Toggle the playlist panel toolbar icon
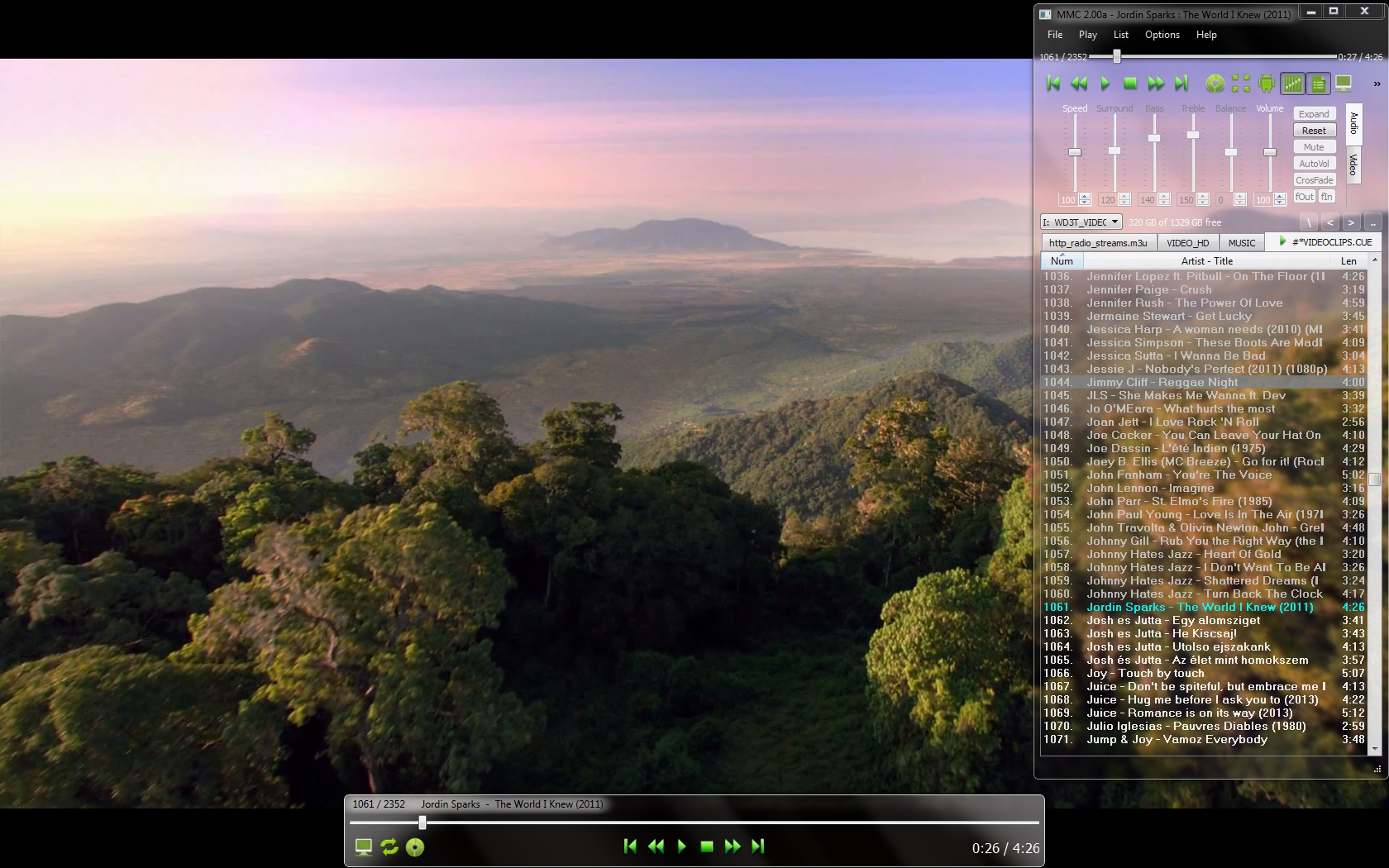The height and width of the screenshot is (868, 1389). click(x=1318, y=83)
